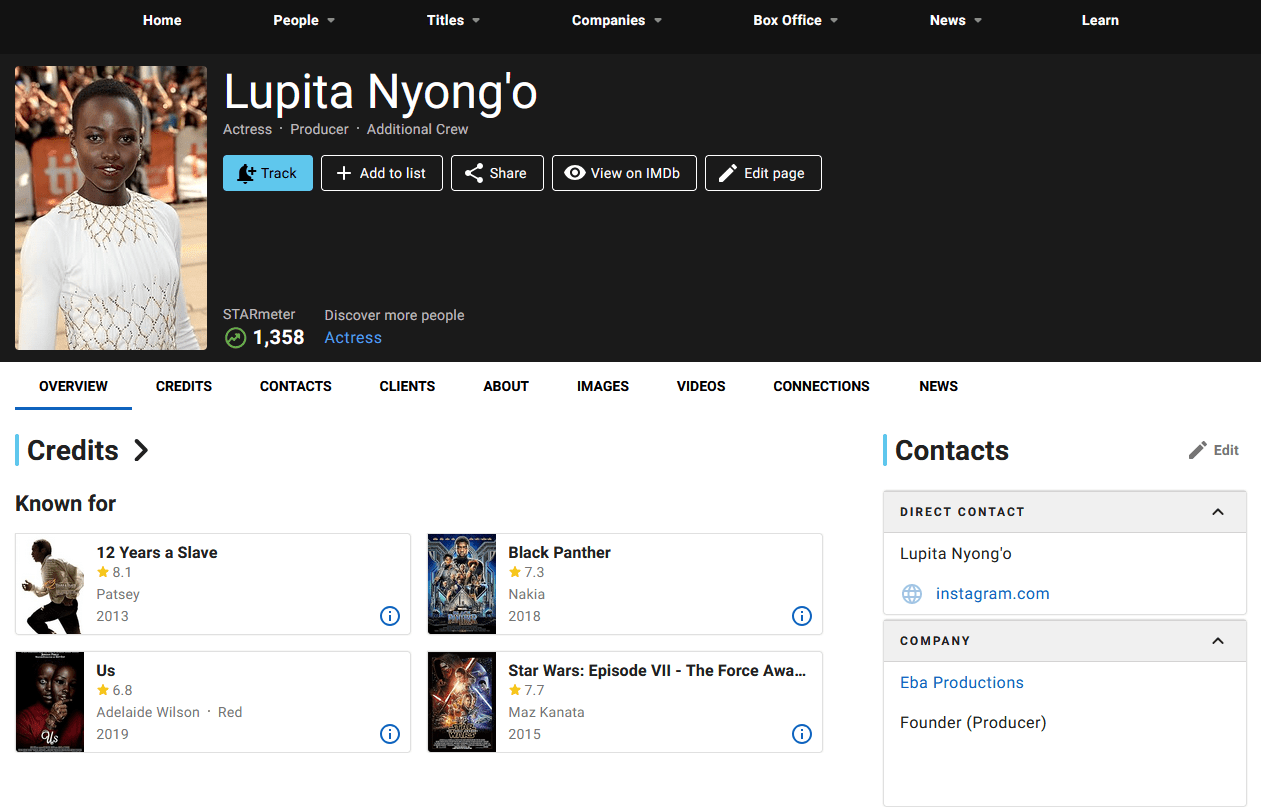This screenshot has width=1261, height=807.
Task: Open the Eba Productions company link
Action: point(962,683)
